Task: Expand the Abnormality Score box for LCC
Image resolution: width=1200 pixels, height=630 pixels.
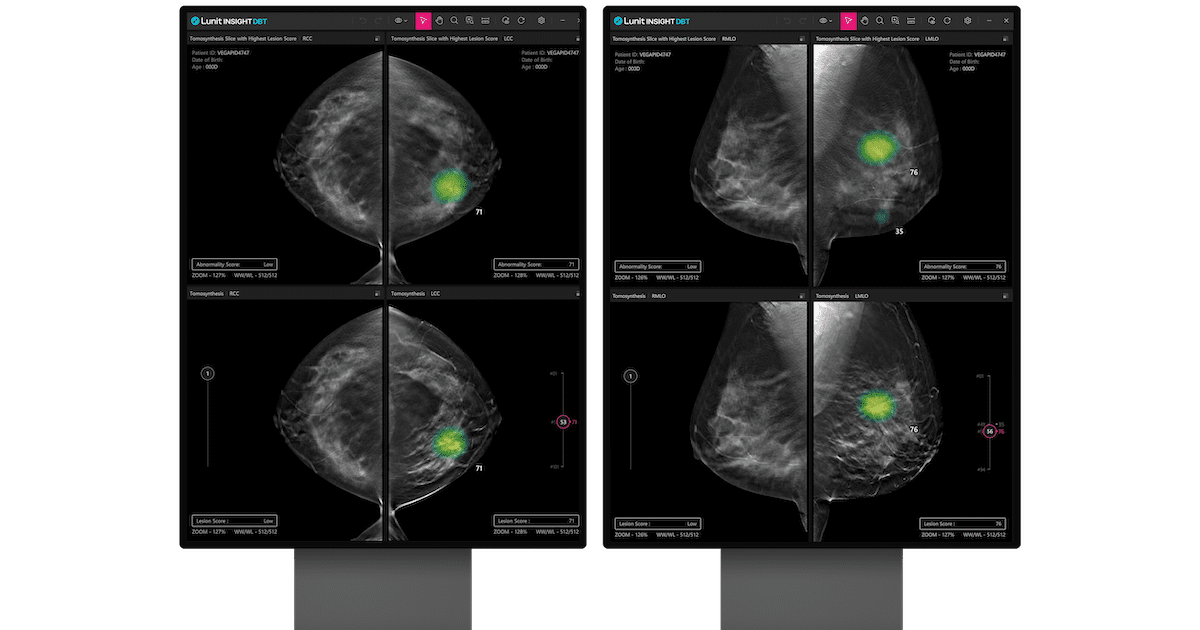Action: 536,264
